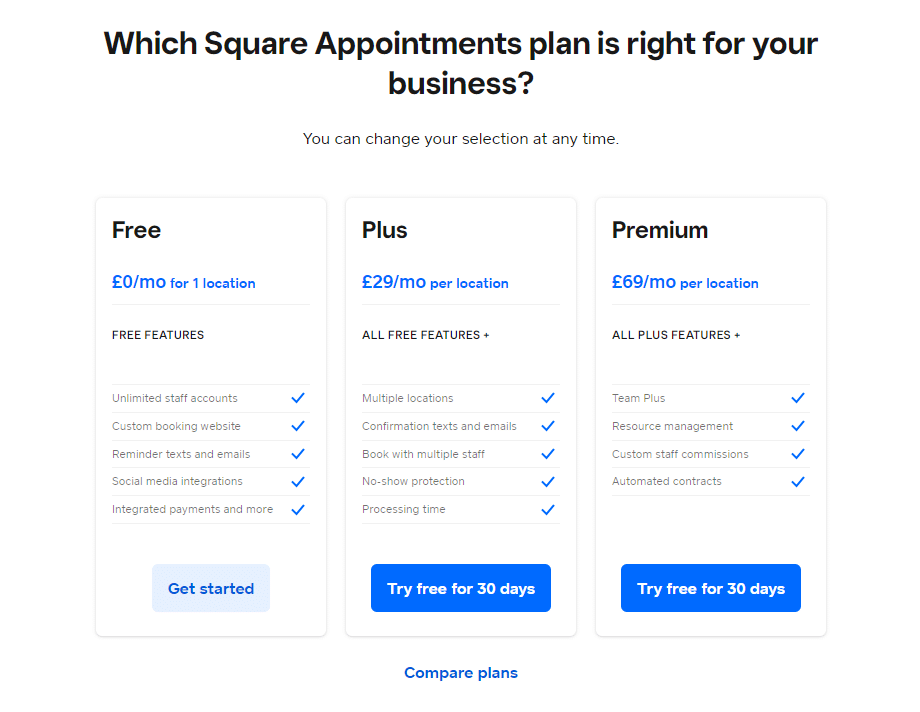
Task: Click checkmark beside No-show protection
Action: point(548,481)
